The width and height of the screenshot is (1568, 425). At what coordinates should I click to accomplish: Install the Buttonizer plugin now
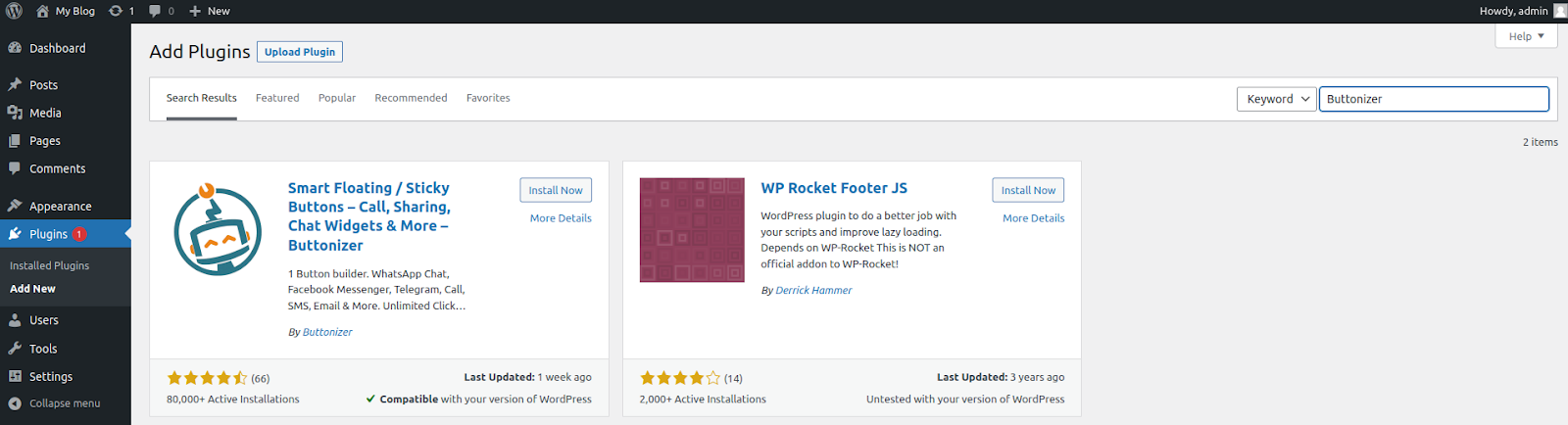556,190
